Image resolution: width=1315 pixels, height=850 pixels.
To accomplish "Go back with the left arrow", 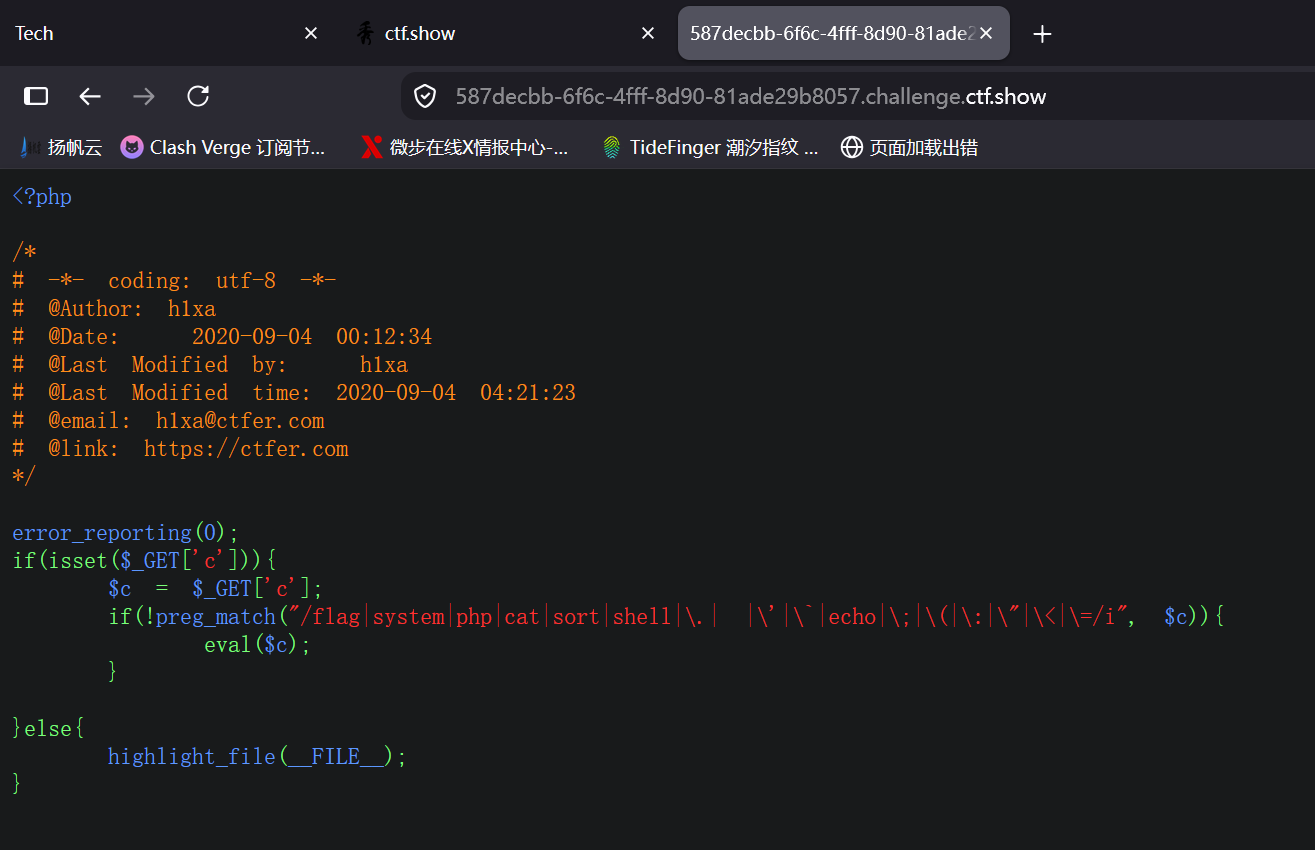I will (90, 96).
